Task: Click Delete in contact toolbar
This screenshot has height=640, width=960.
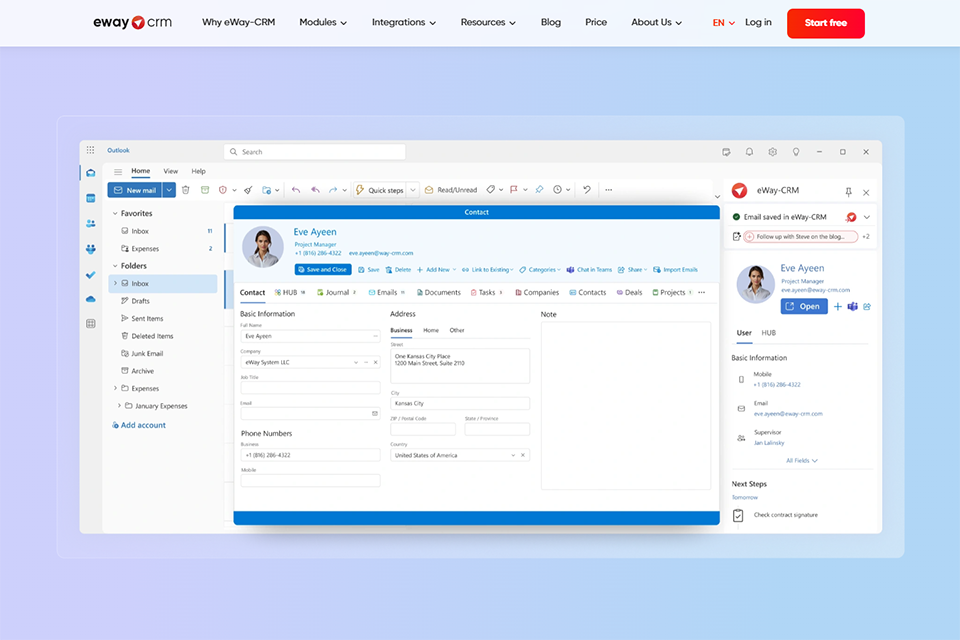Action: (398, 269)
